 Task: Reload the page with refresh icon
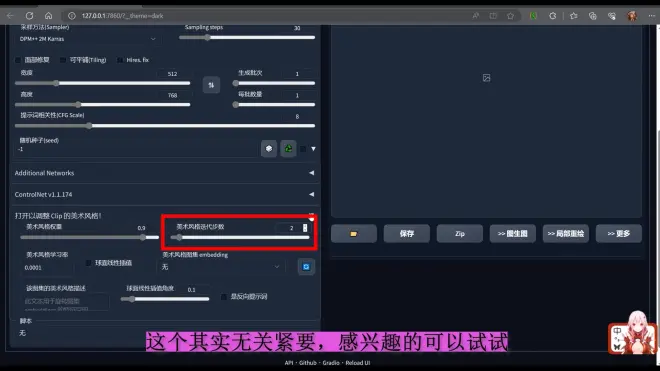pyautogui.click(x=29, y=16)
